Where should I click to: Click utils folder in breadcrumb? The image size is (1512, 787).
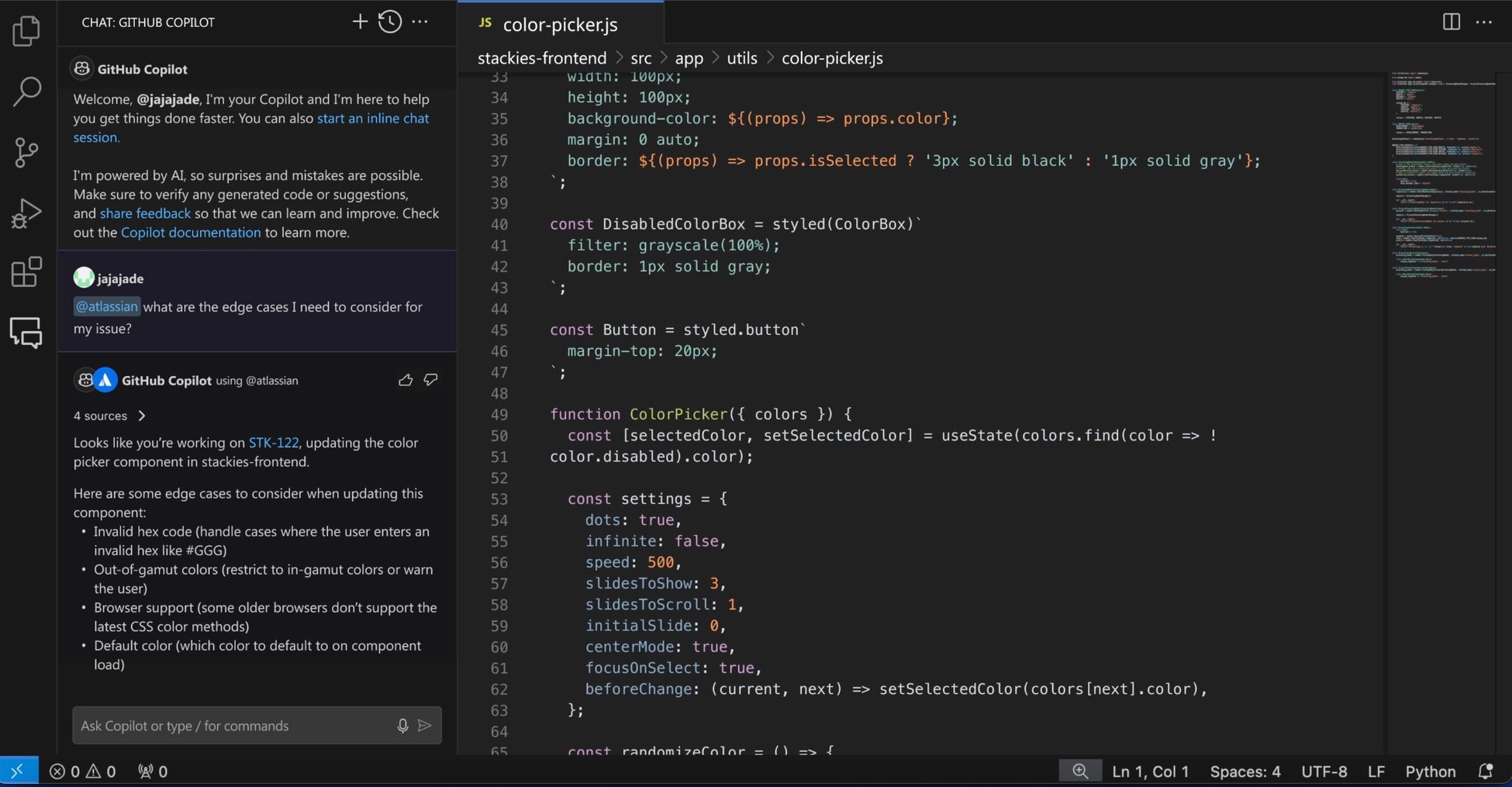tap(741, 58)
